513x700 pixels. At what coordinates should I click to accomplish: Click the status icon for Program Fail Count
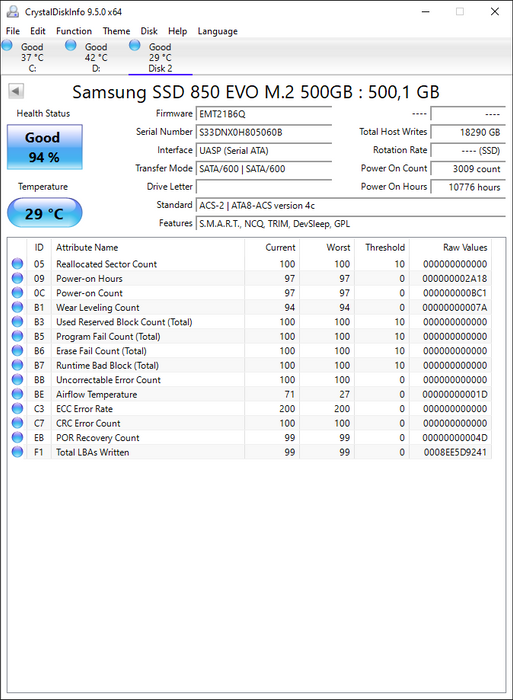[17, 336]
